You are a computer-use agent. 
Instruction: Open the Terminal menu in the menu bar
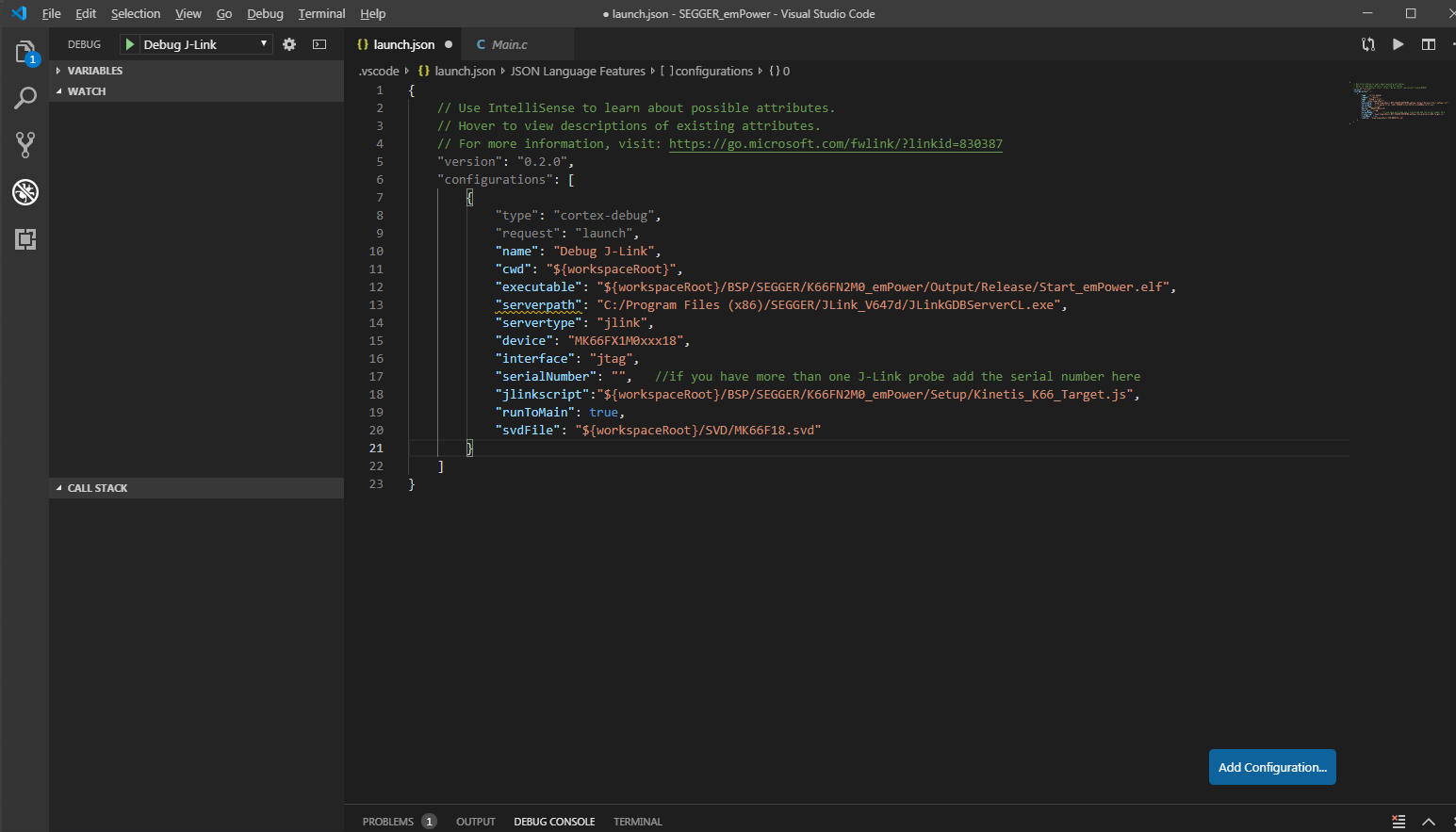(321, 14)
